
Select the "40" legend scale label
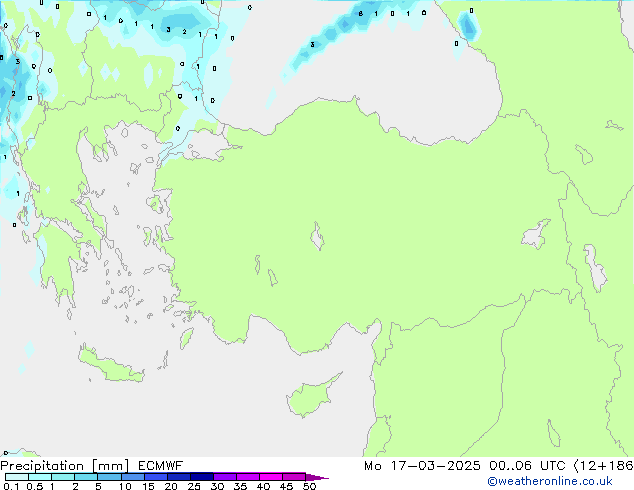coord(263,486)
